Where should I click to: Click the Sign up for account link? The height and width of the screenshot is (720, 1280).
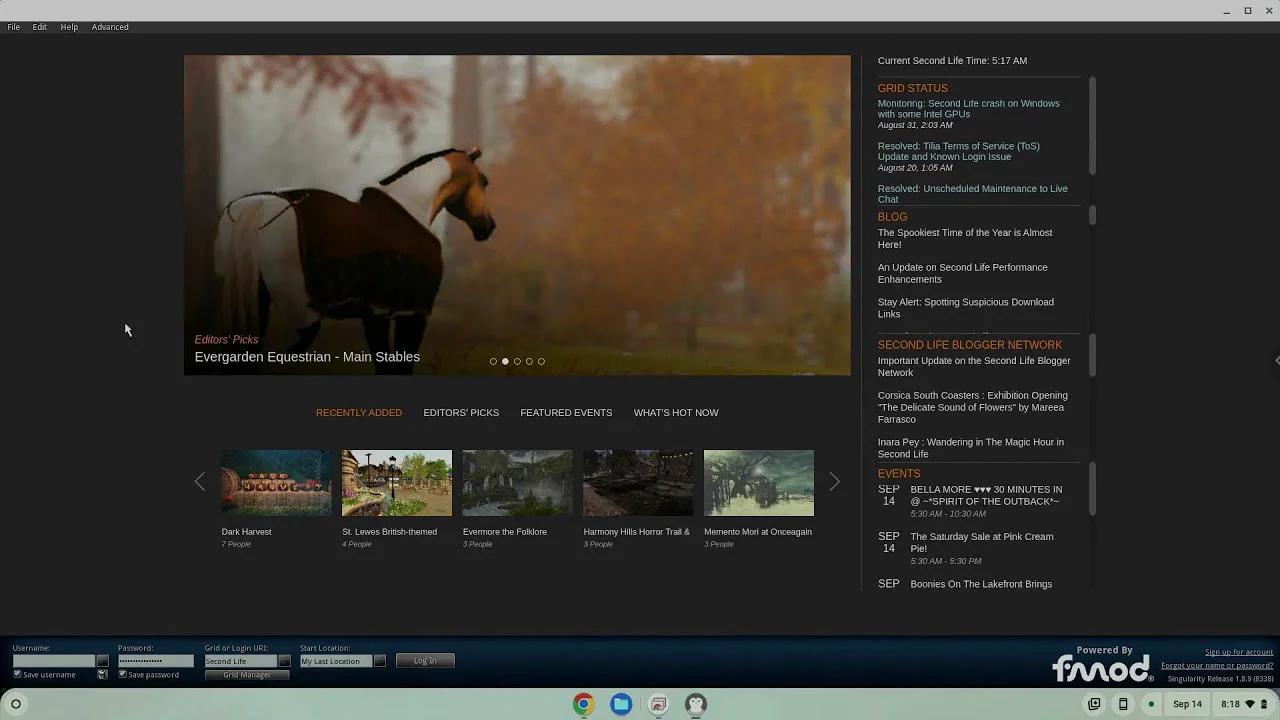tap(1238, 652)
